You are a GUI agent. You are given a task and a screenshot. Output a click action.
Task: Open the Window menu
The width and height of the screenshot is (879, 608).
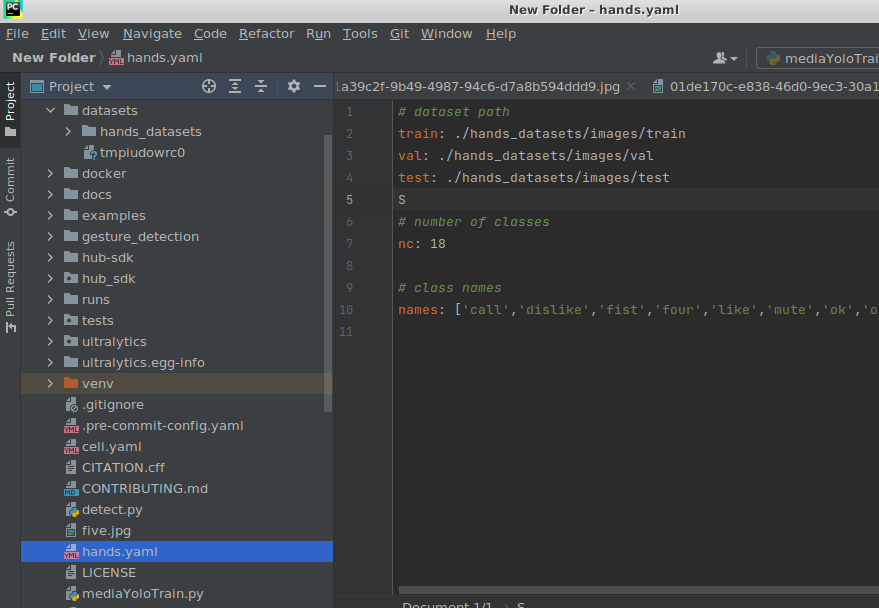[x=447, y=34]
